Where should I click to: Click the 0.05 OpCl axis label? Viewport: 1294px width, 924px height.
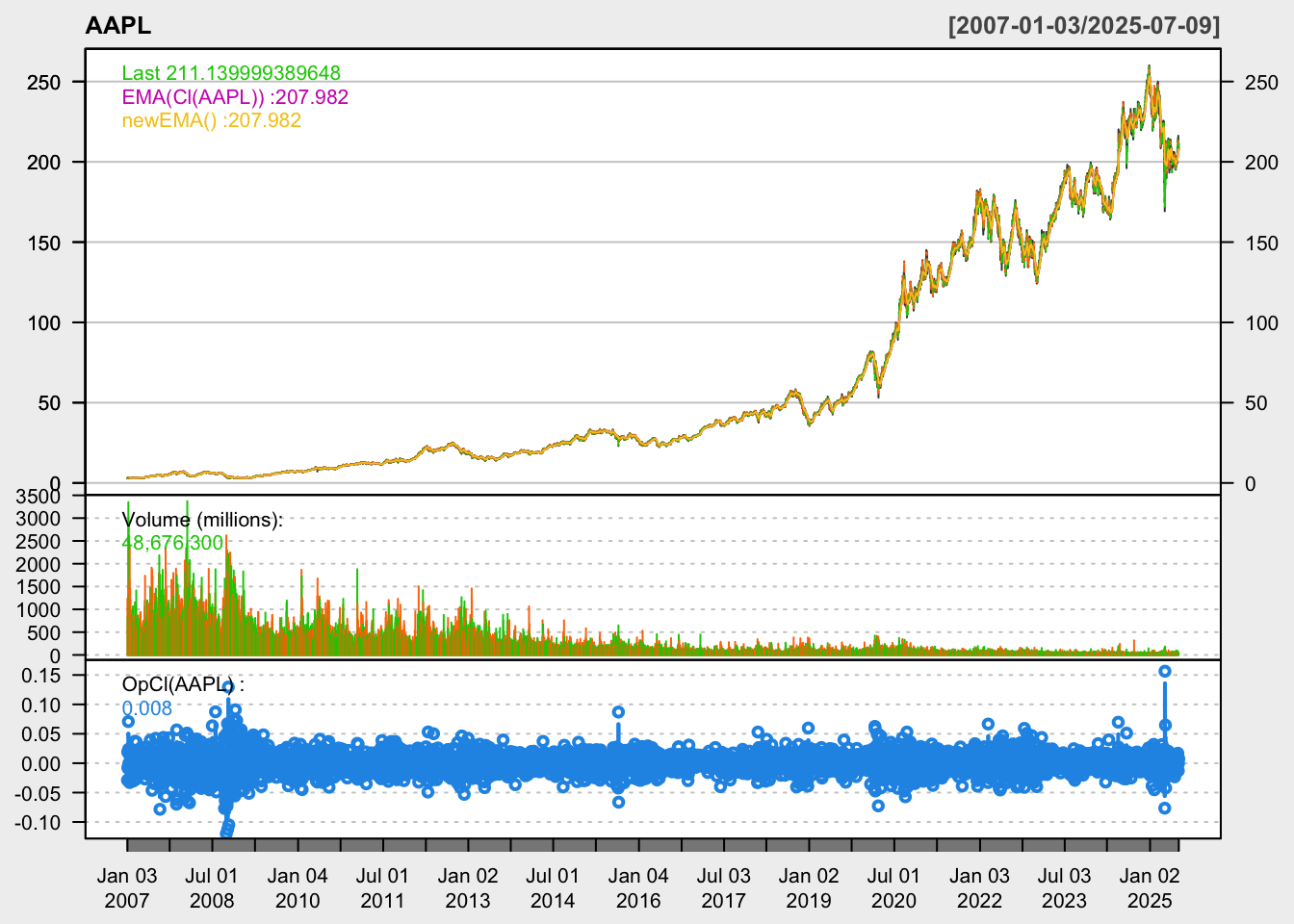(x=40, y=734)
